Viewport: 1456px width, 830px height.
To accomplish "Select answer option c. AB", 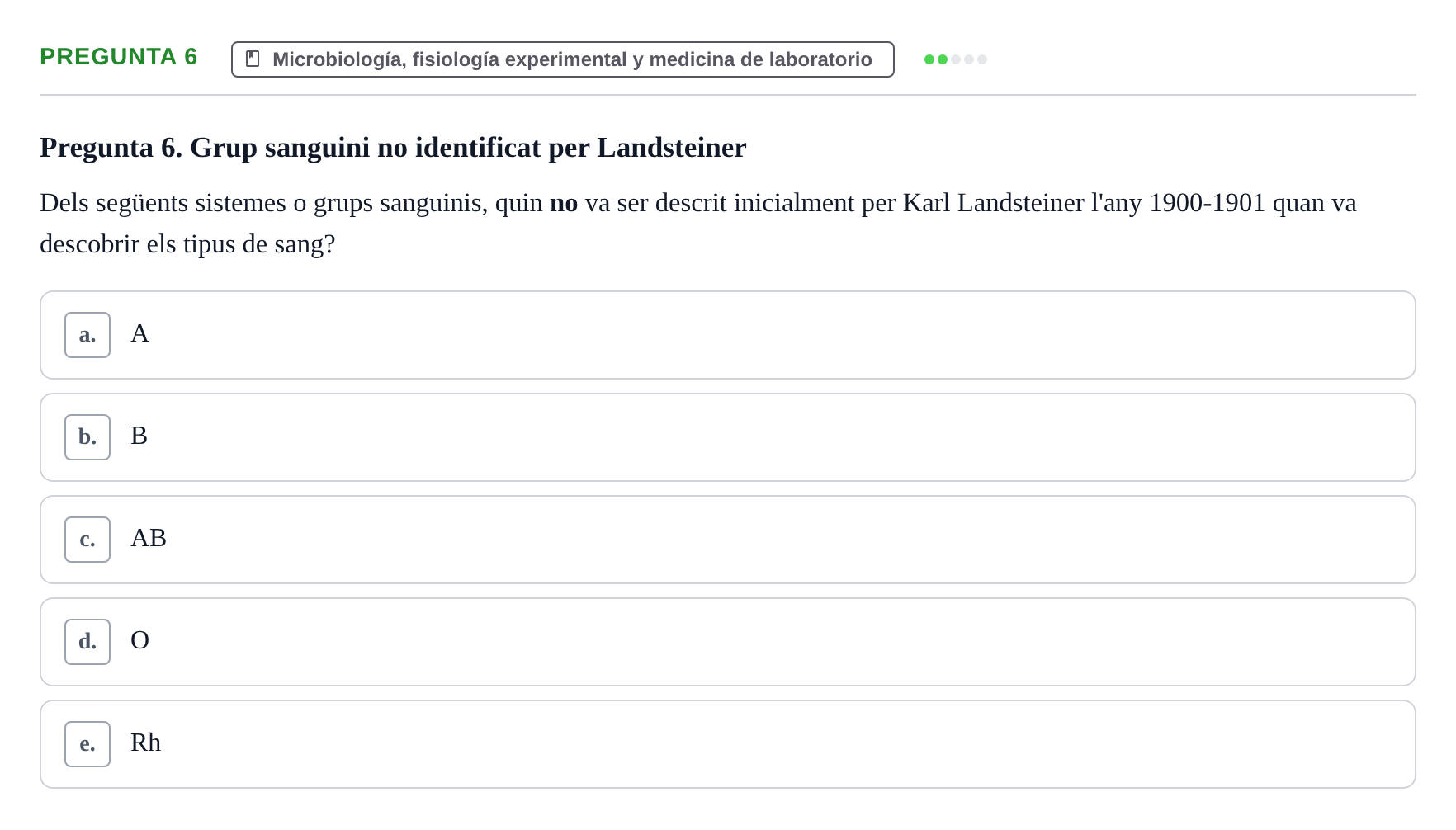I will coord(727,540).
